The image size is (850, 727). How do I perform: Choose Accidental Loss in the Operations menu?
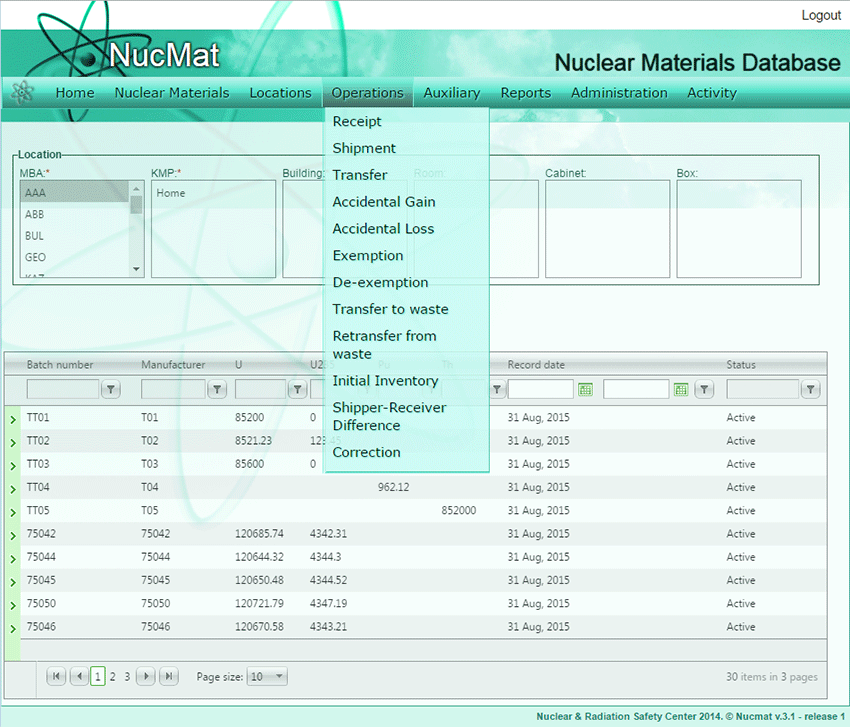pos(383,229)
